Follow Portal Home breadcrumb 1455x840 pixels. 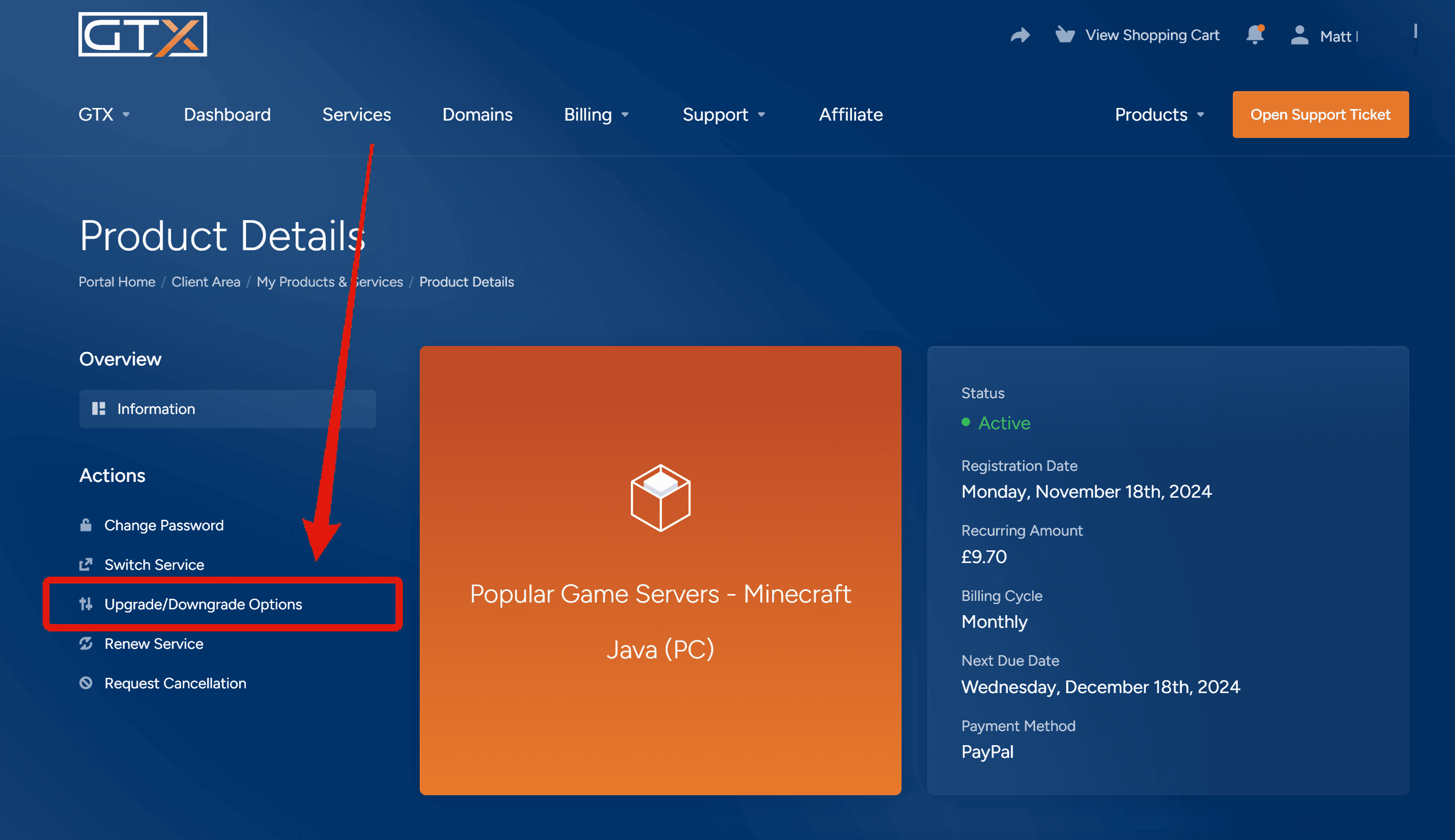tap(117, 282)
